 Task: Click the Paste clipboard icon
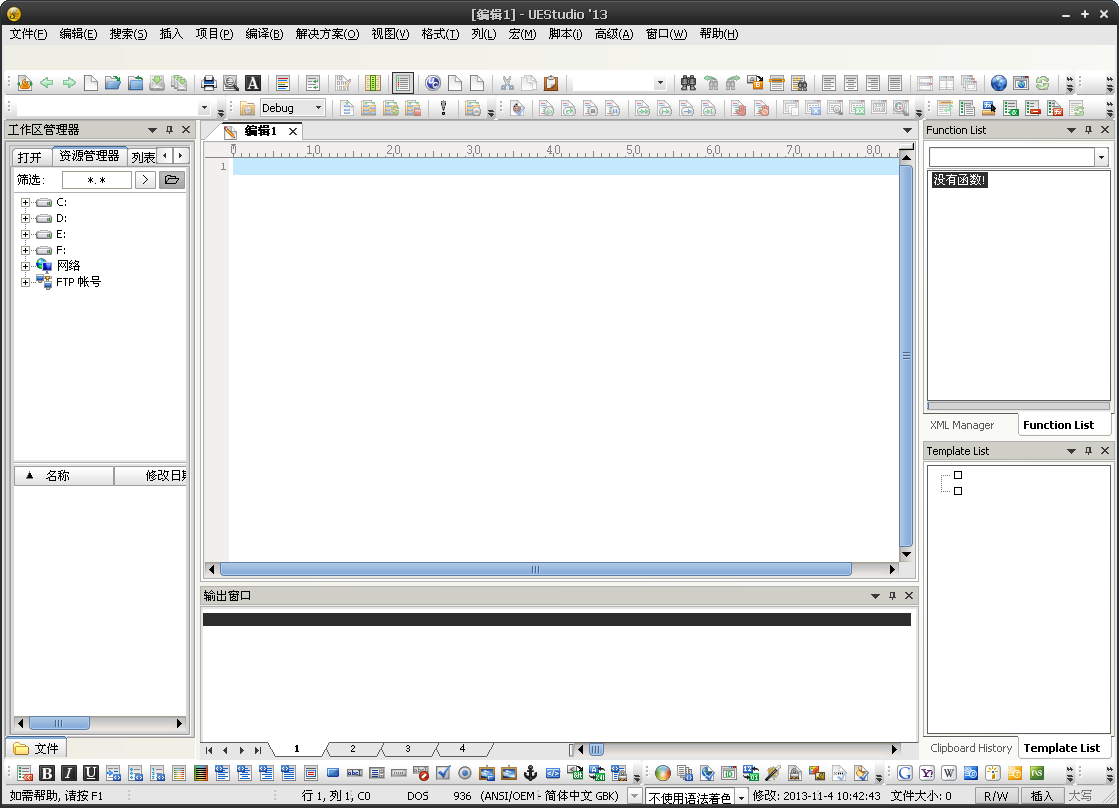pyautogui.click(x=551, y=83)
